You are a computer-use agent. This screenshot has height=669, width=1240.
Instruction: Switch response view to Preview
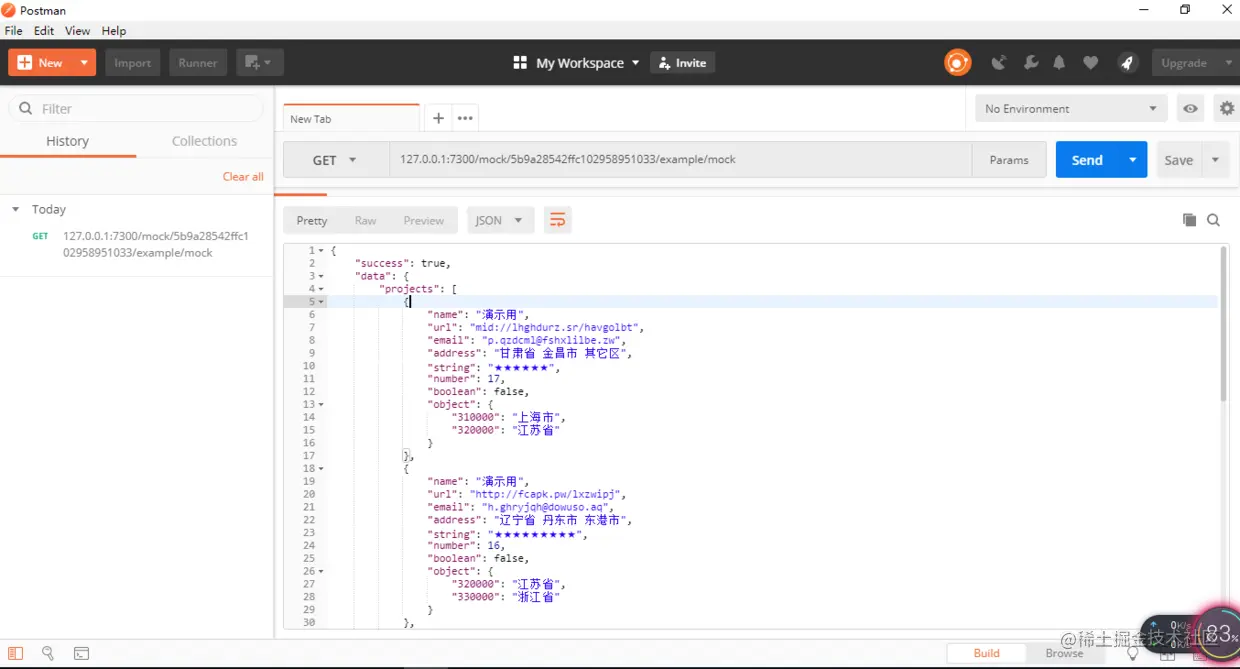(x=424, y=220)
